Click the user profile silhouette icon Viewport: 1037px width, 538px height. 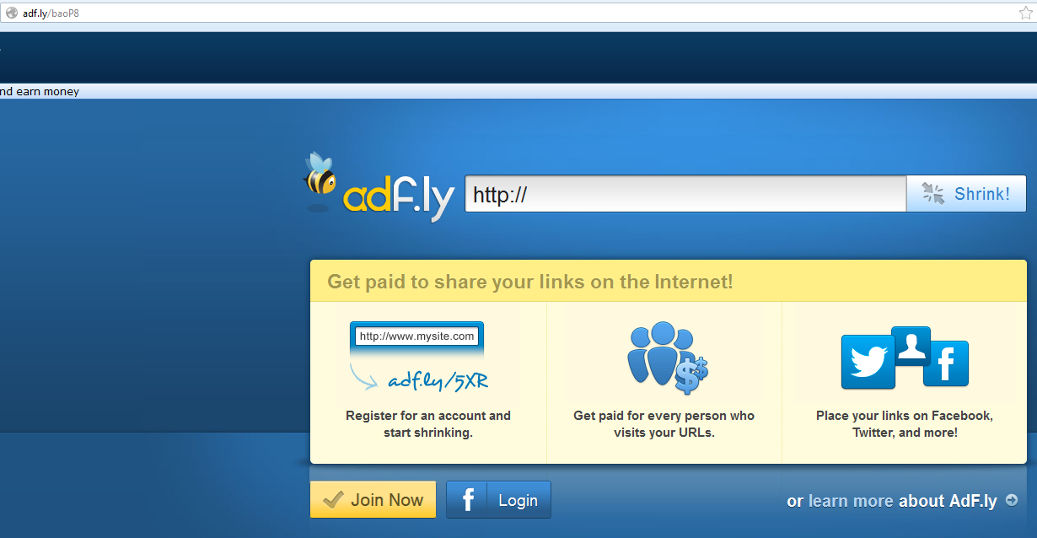[x=911, y=345]
